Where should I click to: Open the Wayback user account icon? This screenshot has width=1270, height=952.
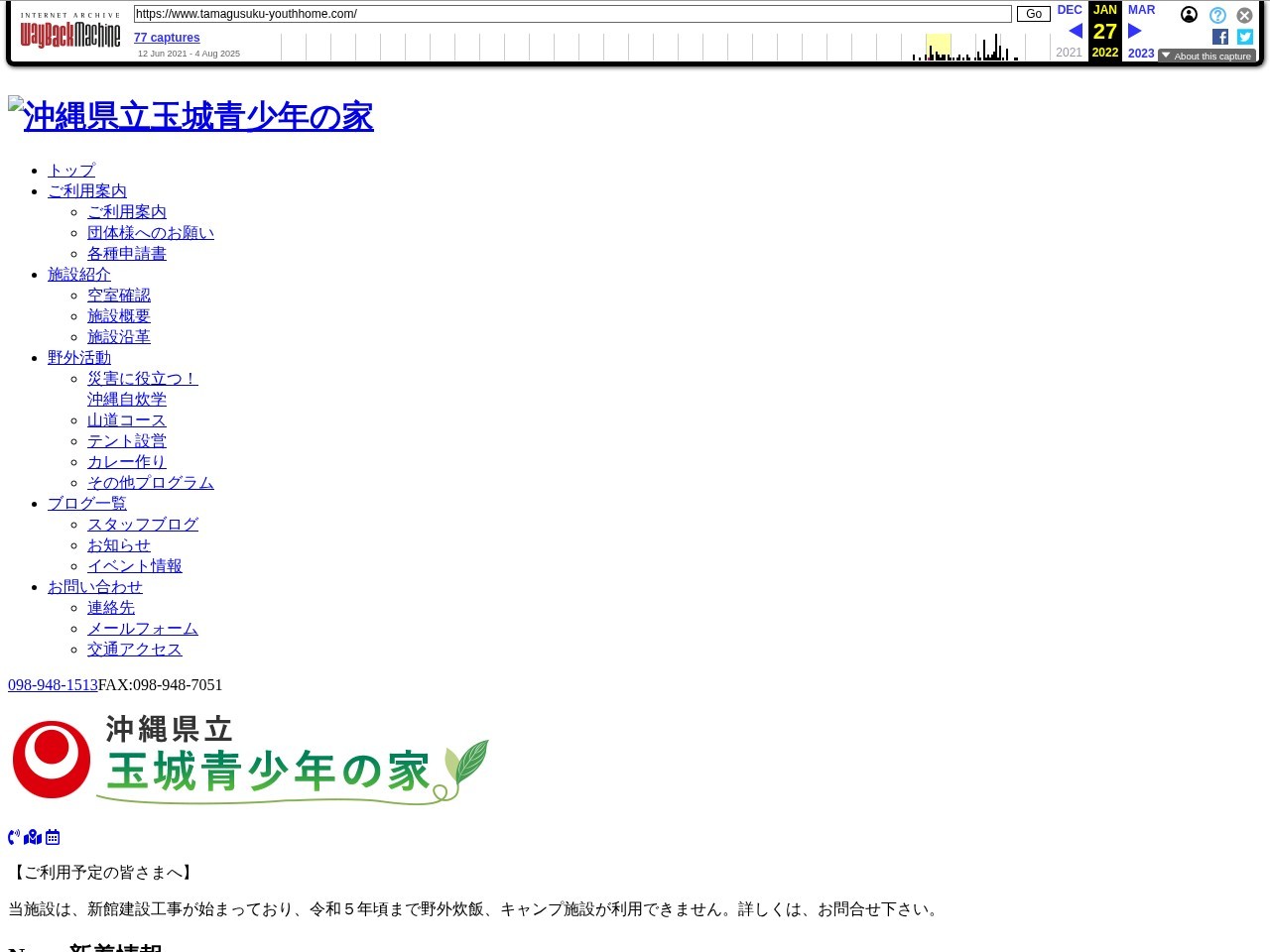click(1189, 15)
